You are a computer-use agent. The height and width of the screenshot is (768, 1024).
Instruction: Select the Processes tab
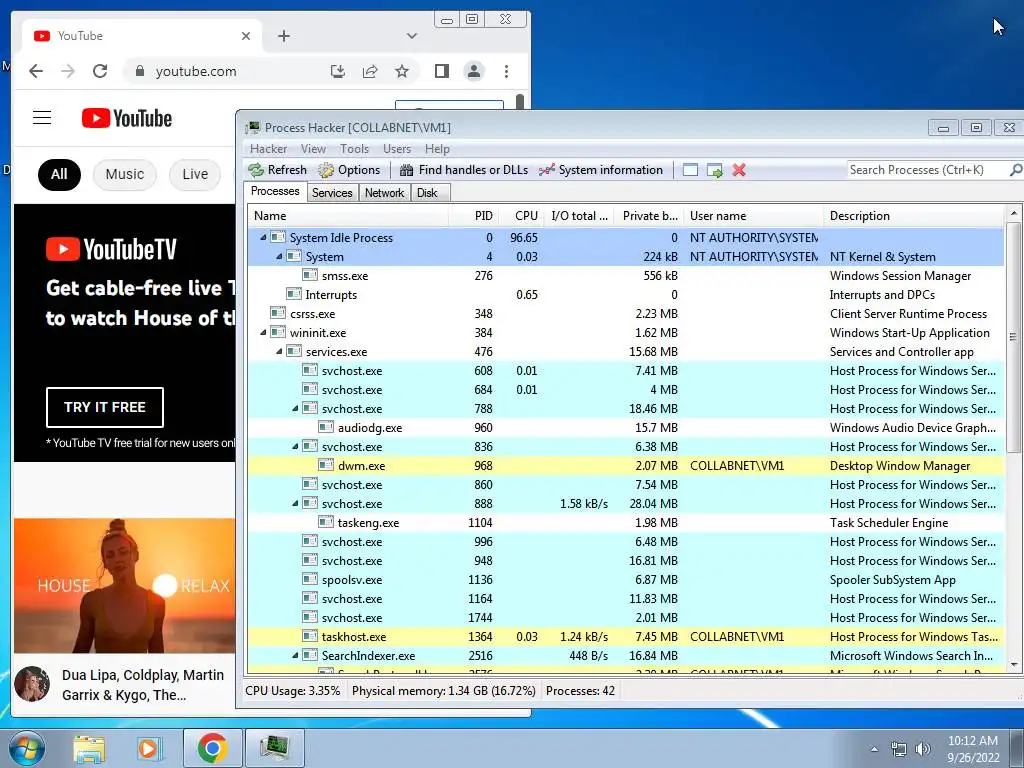coord(275,191)
